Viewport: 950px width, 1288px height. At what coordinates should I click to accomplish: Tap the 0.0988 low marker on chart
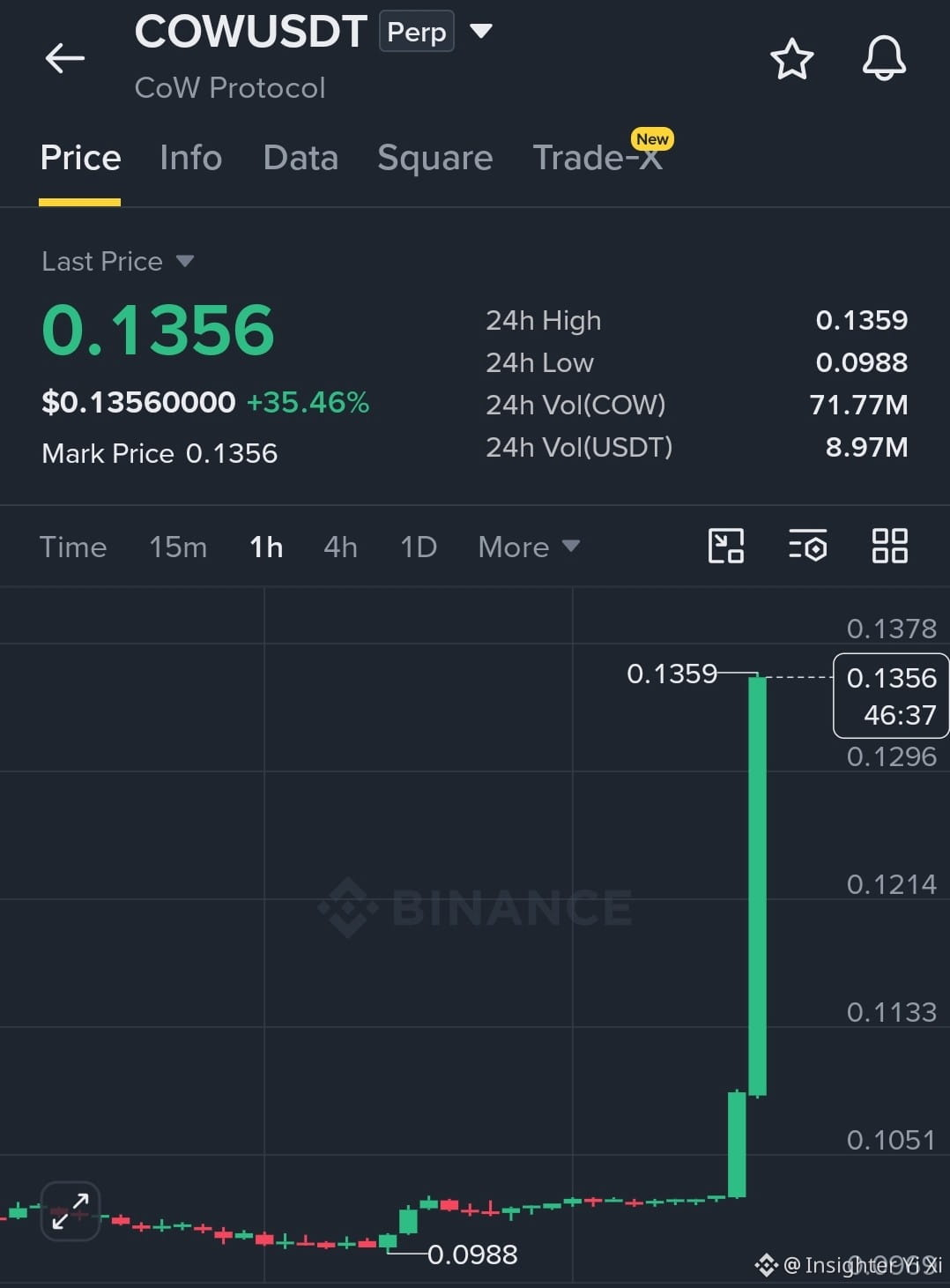[472, 1254]
